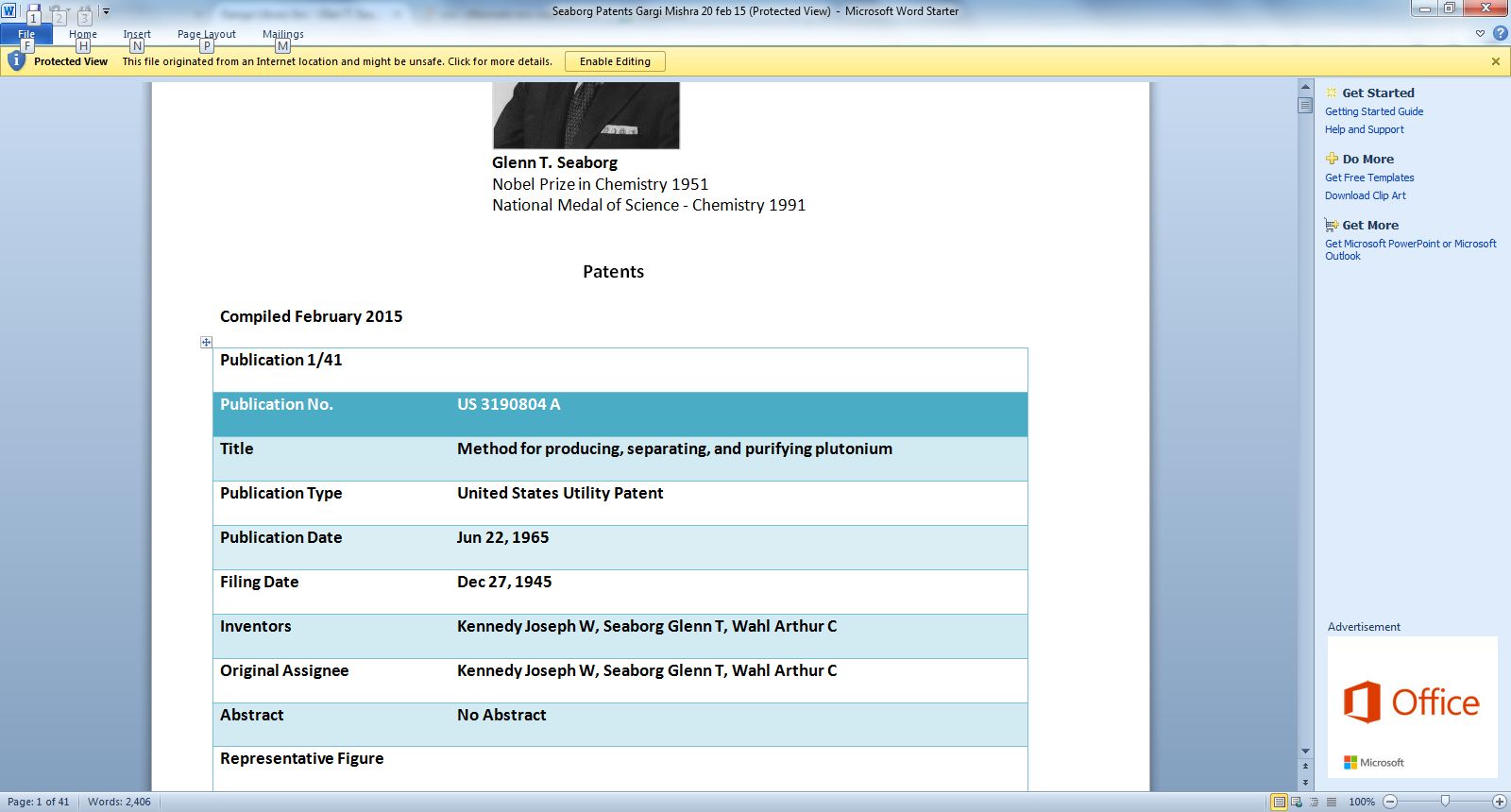Click the Get Started star icon
1511x812 pixels.
1332,93
